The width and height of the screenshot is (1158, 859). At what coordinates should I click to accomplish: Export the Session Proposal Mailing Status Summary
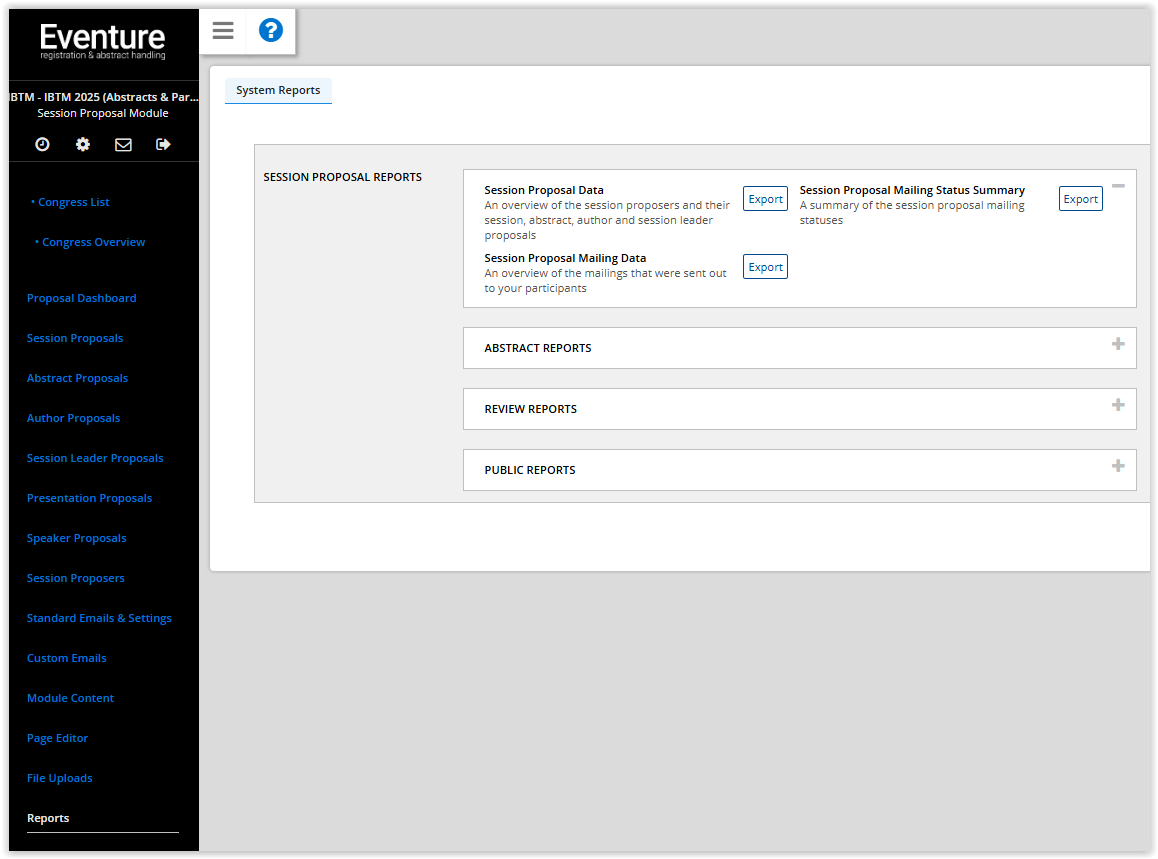pos(1080,198)
